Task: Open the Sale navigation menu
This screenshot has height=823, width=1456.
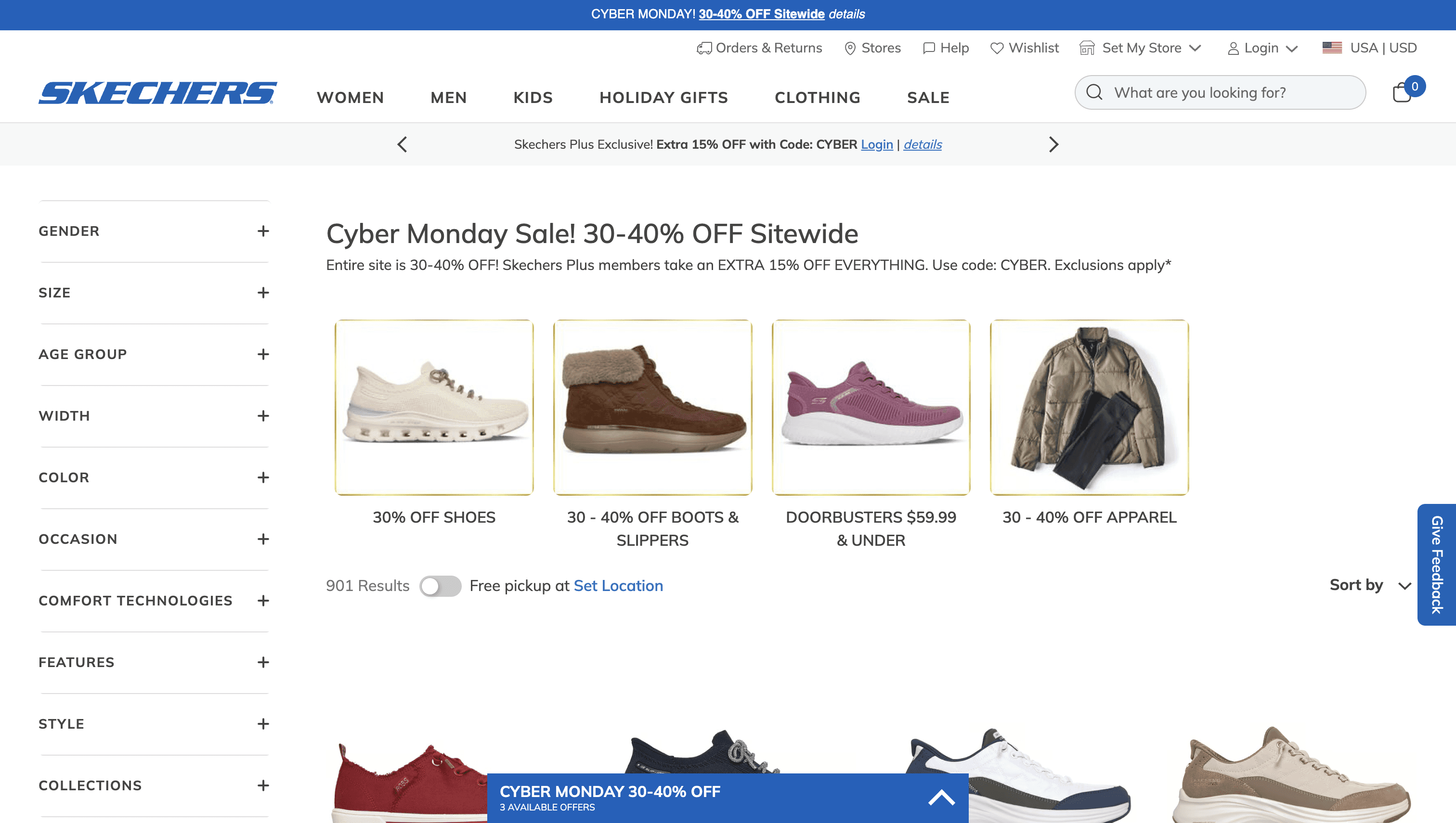Action: pyautogui.click(x=928, y=98)
